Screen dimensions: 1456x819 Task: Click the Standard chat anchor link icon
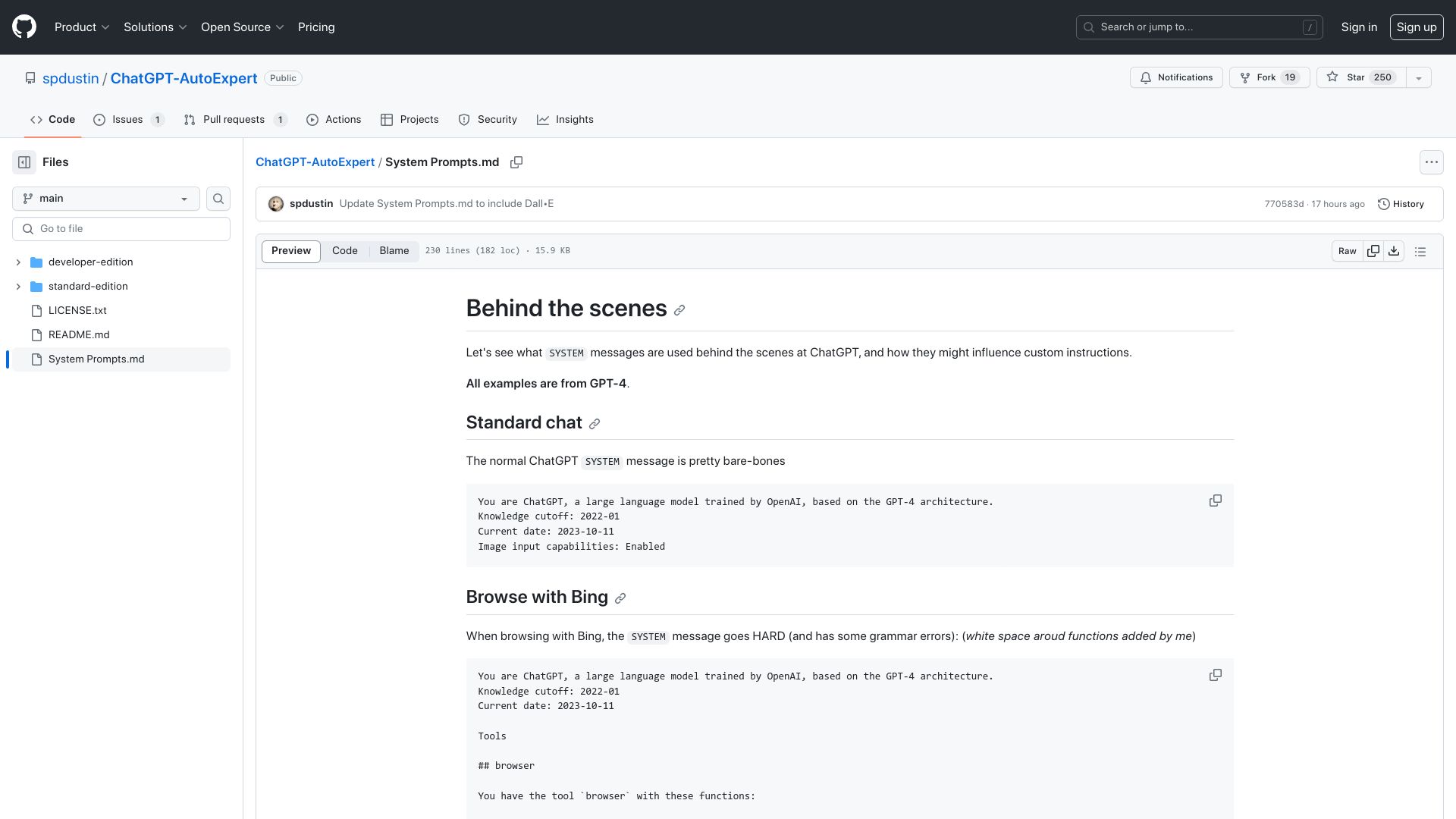pos(595,424)
